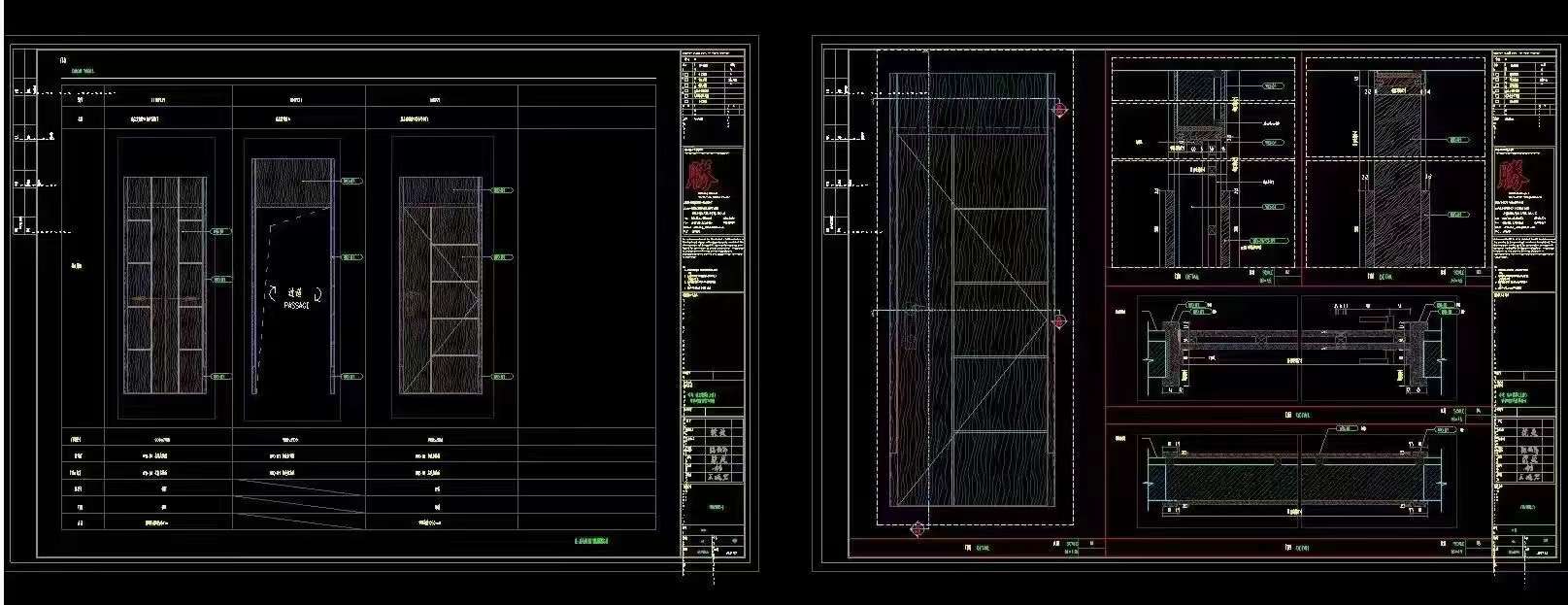Click the red logo in left sheet title block

pyautogui.click(x=698, y=179)
